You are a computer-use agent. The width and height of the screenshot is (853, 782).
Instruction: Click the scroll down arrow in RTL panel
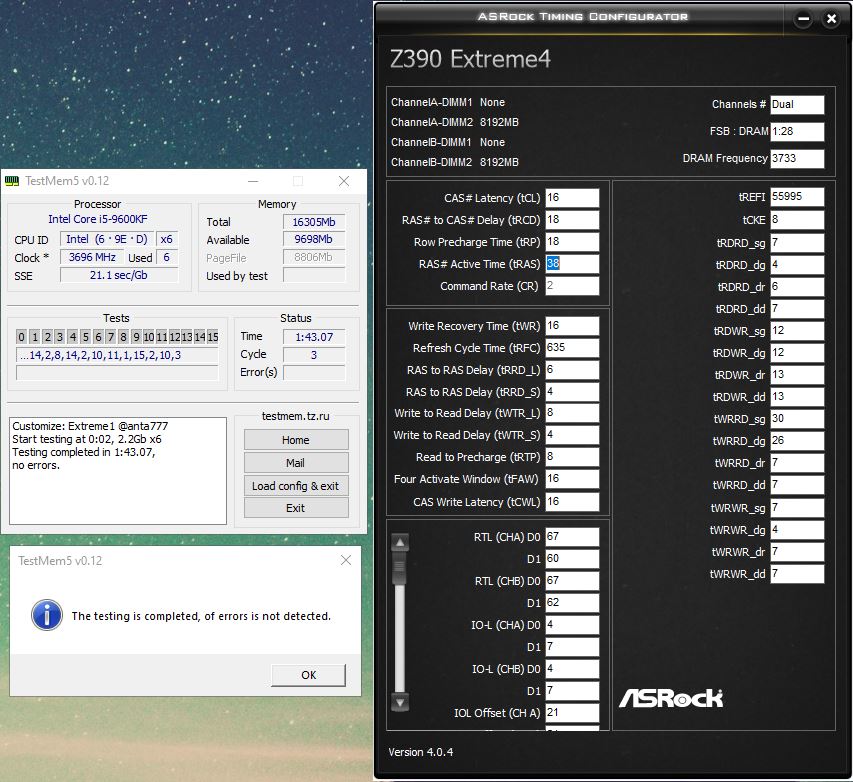(x=400, y=703)
